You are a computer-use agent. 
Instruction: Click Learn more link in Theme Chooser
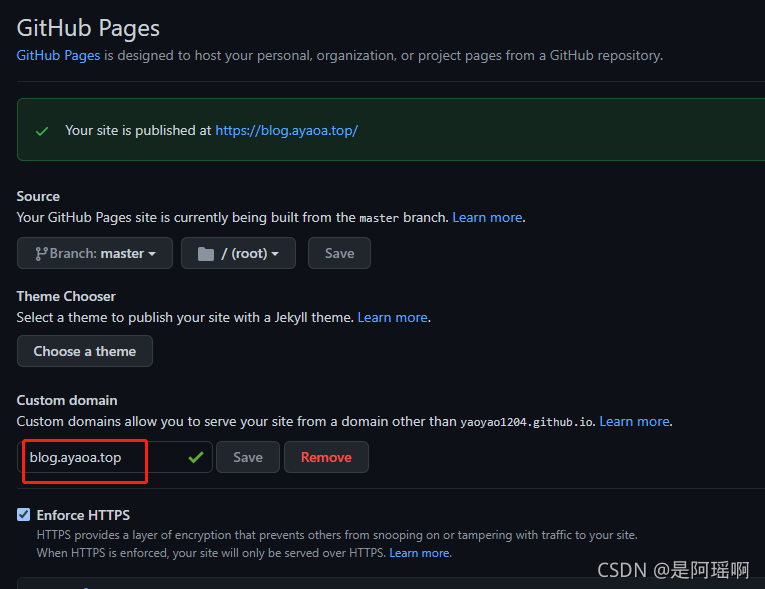click(392, 318)
